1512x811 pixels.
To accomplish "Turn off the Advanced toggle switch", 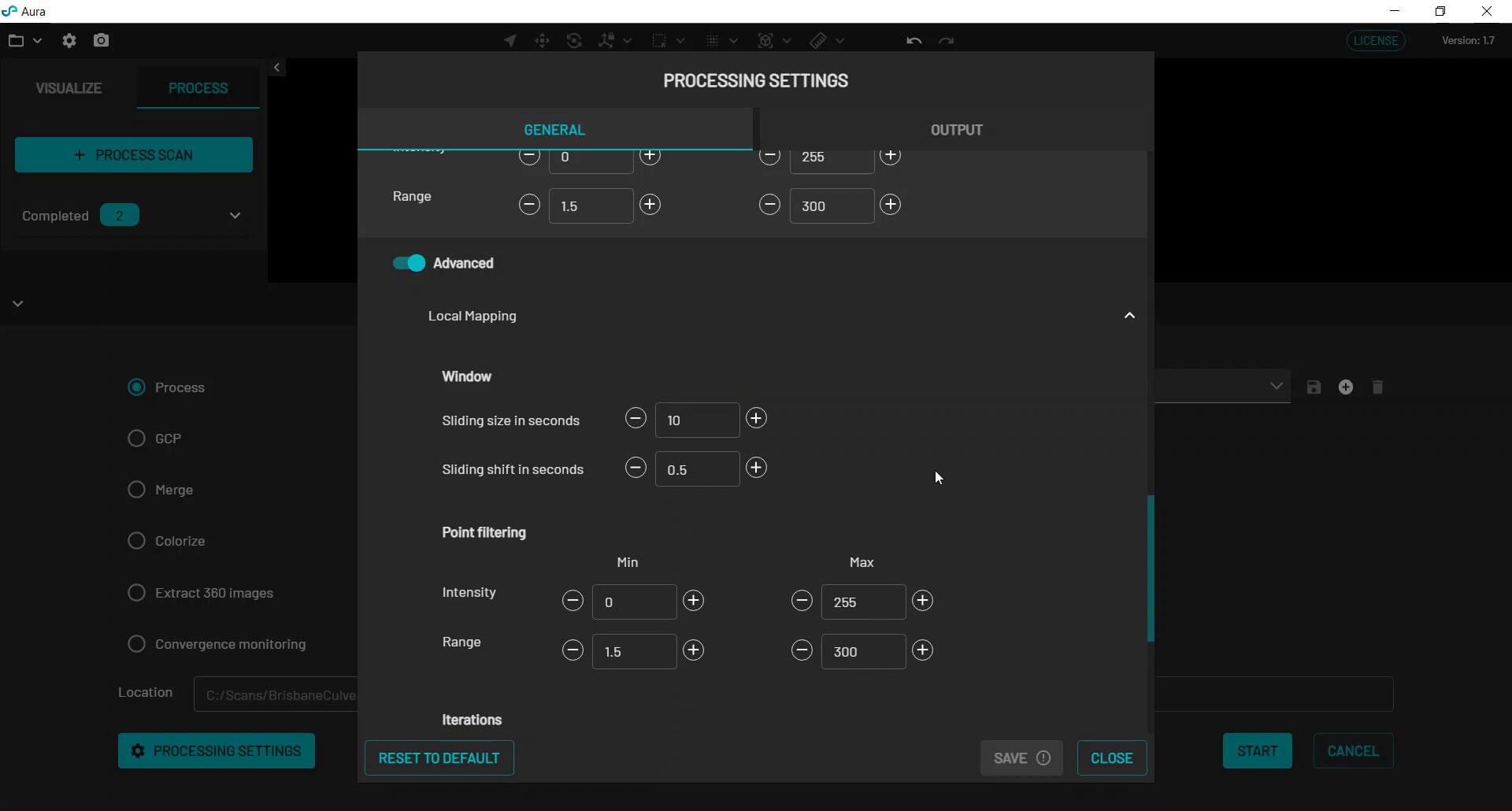I will tap(409, 263).
